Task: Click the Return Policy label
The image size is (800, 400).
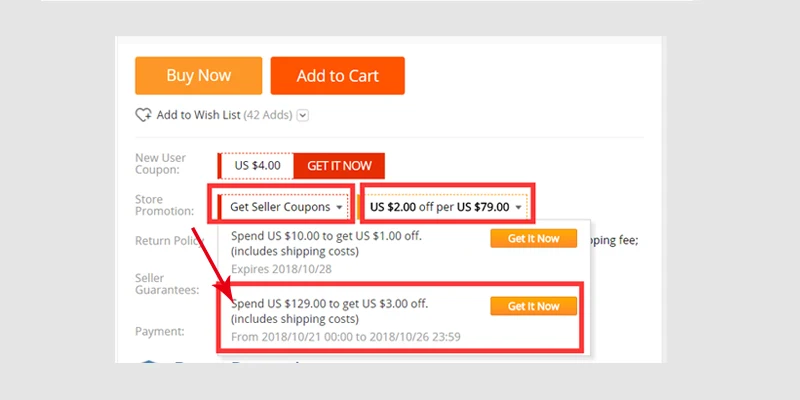Action: pyautogui.click(x=170, y=241)
